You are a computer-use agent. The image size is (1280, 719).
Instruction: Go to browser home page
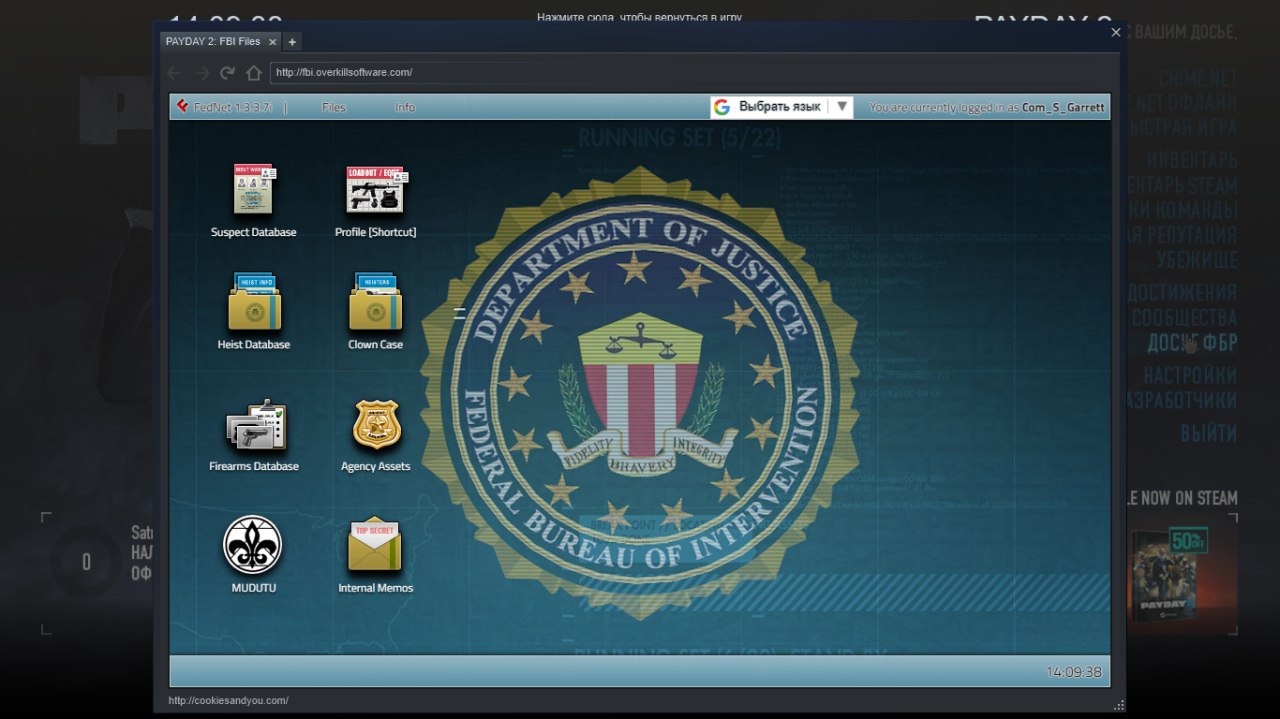point(254,73)
